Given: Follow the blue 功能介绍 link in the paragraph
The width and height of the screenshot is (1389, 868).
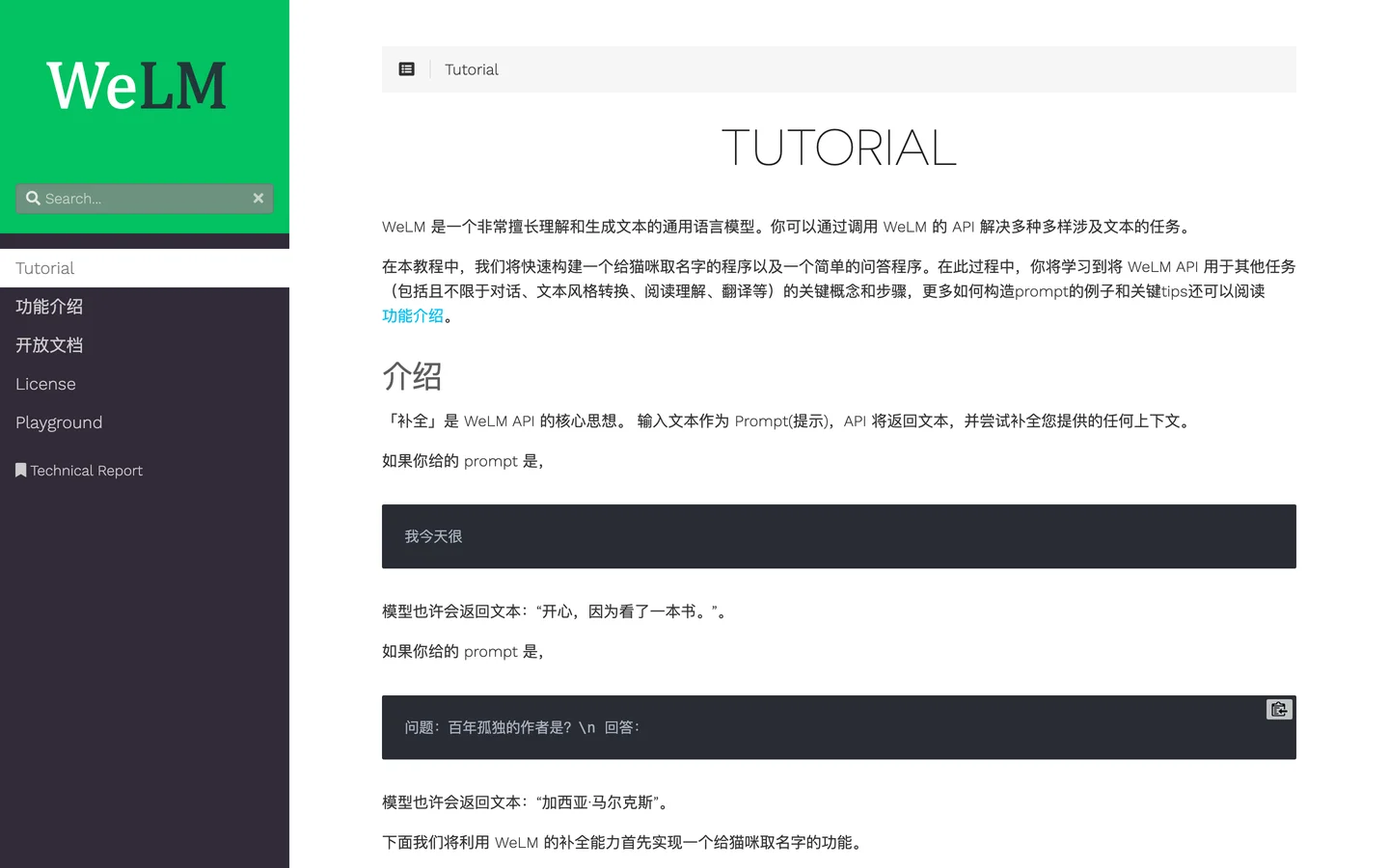Looking at the screenshot, I should (413, 315).
